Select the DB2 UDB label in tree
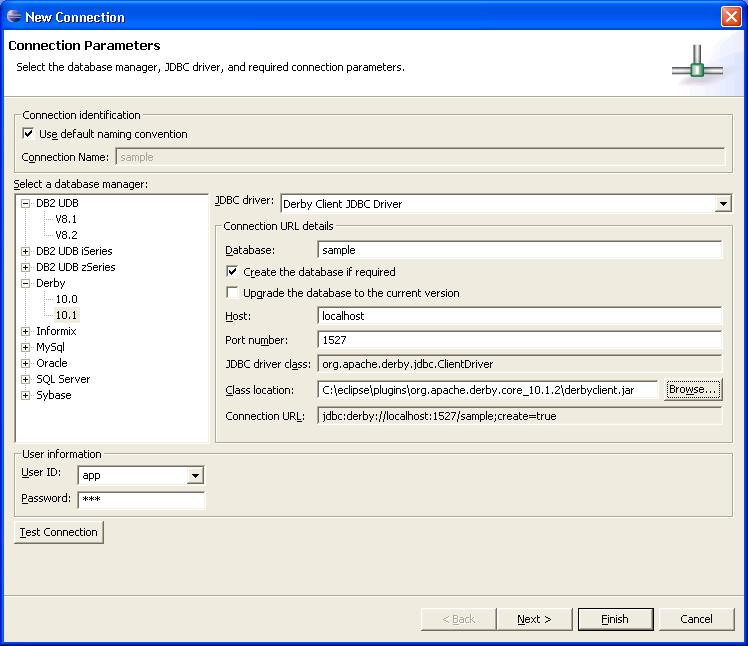Image resolution: width=748 pixels, height=646 pixels. [x=57, y=203]
